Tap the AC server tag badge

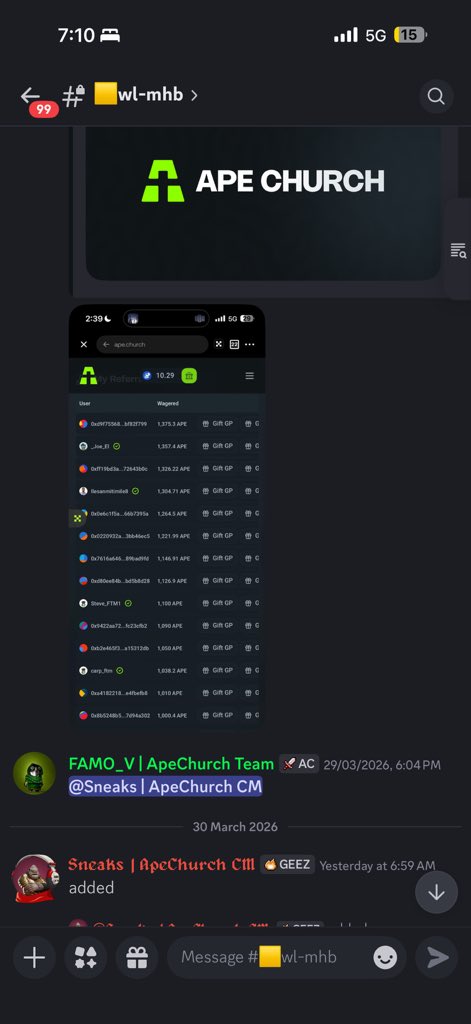(299, 763)
